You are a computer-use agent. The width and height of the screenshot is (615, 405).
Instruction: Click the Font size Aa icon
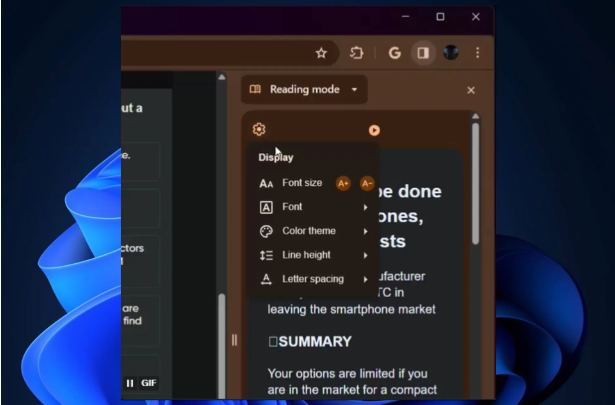[x=266, y=183]
